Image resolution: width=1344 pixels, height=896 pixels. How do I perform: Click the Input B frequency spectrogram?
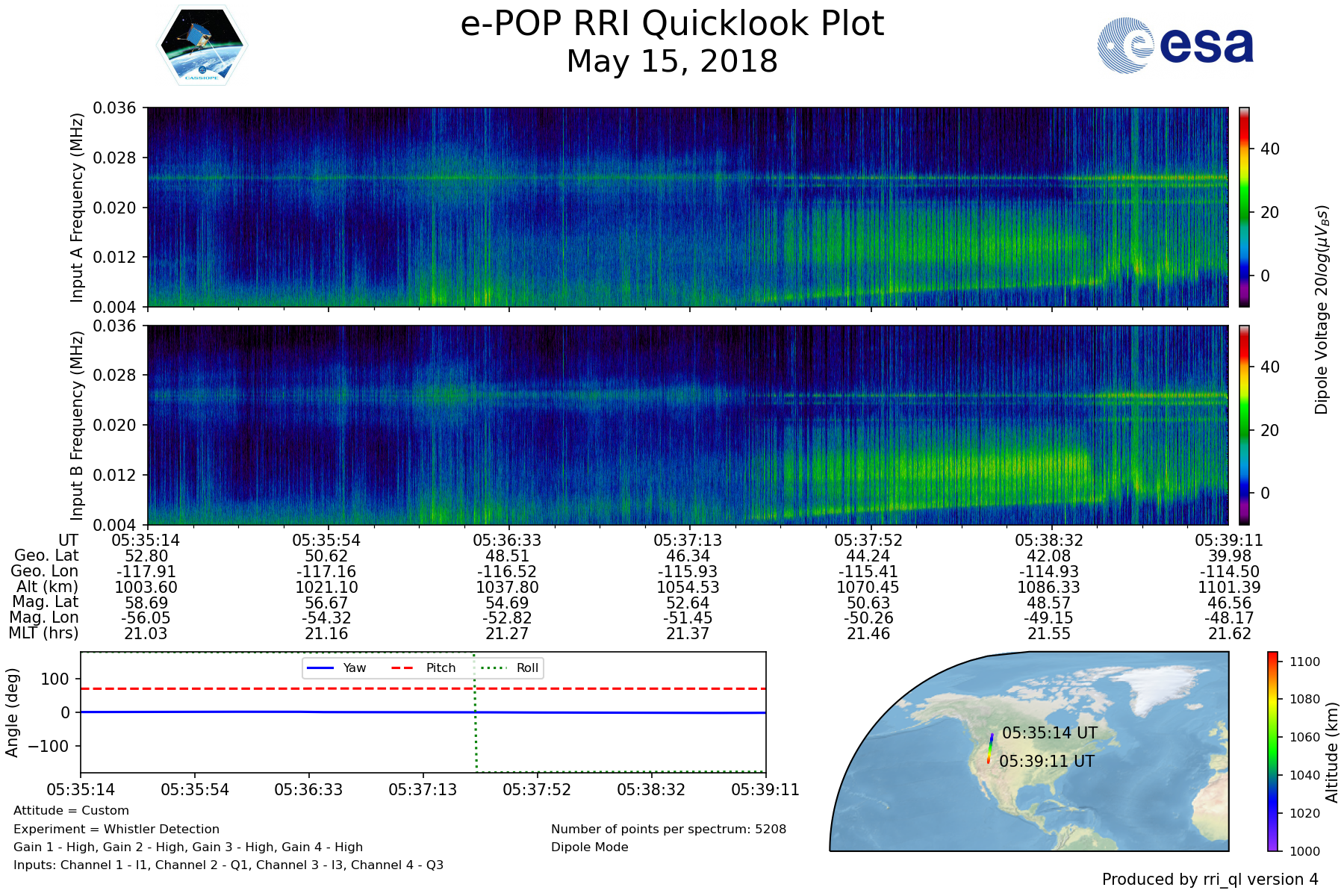(687, 425)
